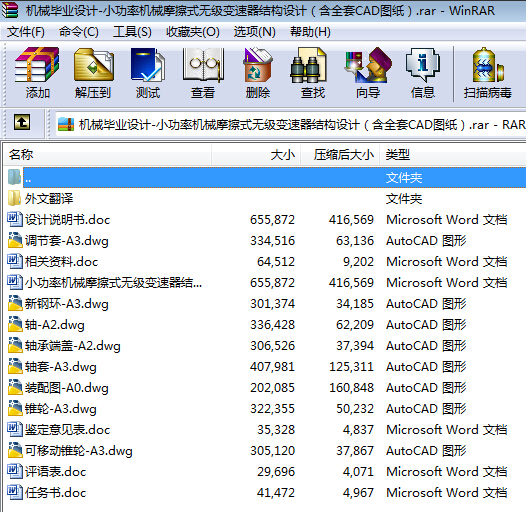Click DWG icon of 轴承端盖-A2.dwg
Screen dimensions: 526x512
coord(14,345)
